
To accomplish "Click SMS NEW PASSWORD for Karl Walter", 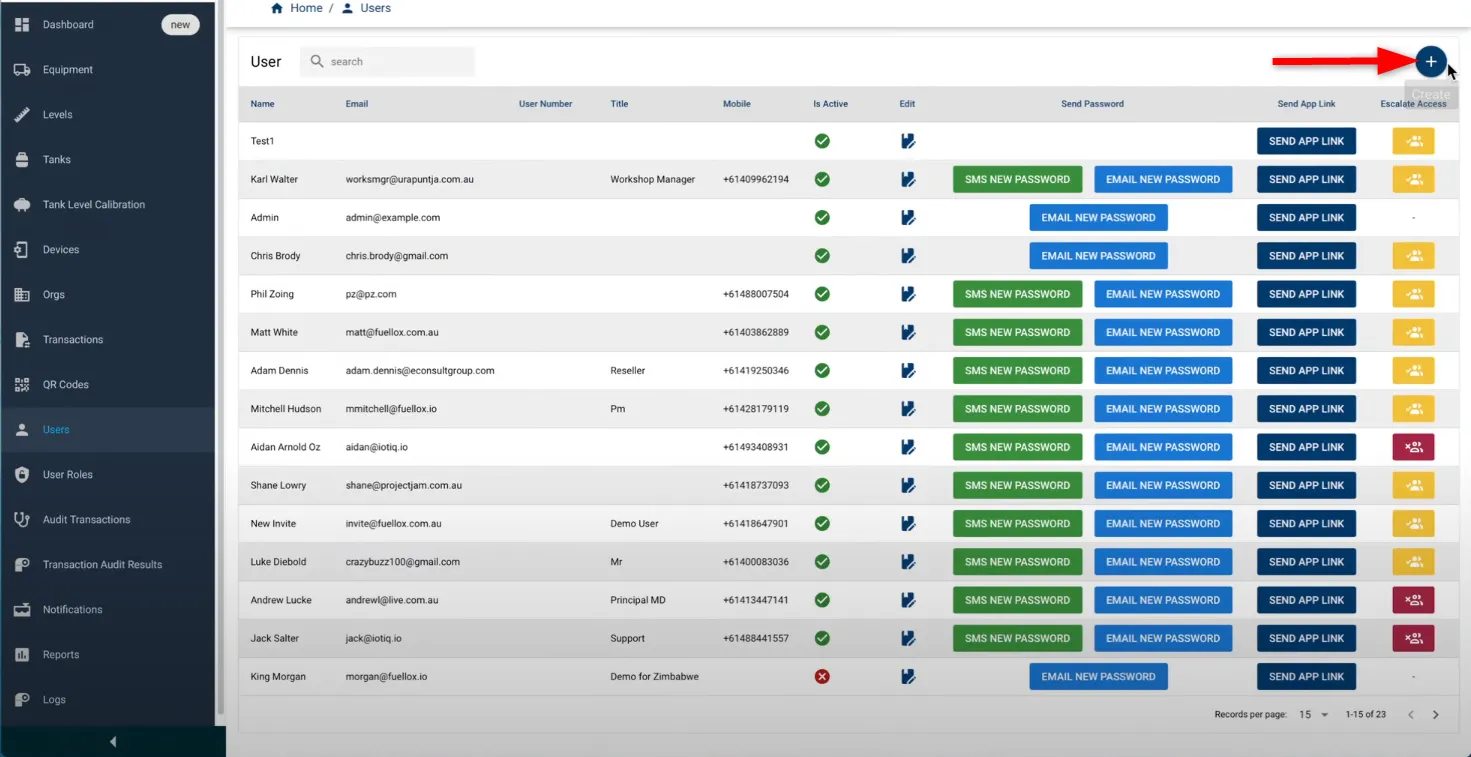I will click(1017, 180).
